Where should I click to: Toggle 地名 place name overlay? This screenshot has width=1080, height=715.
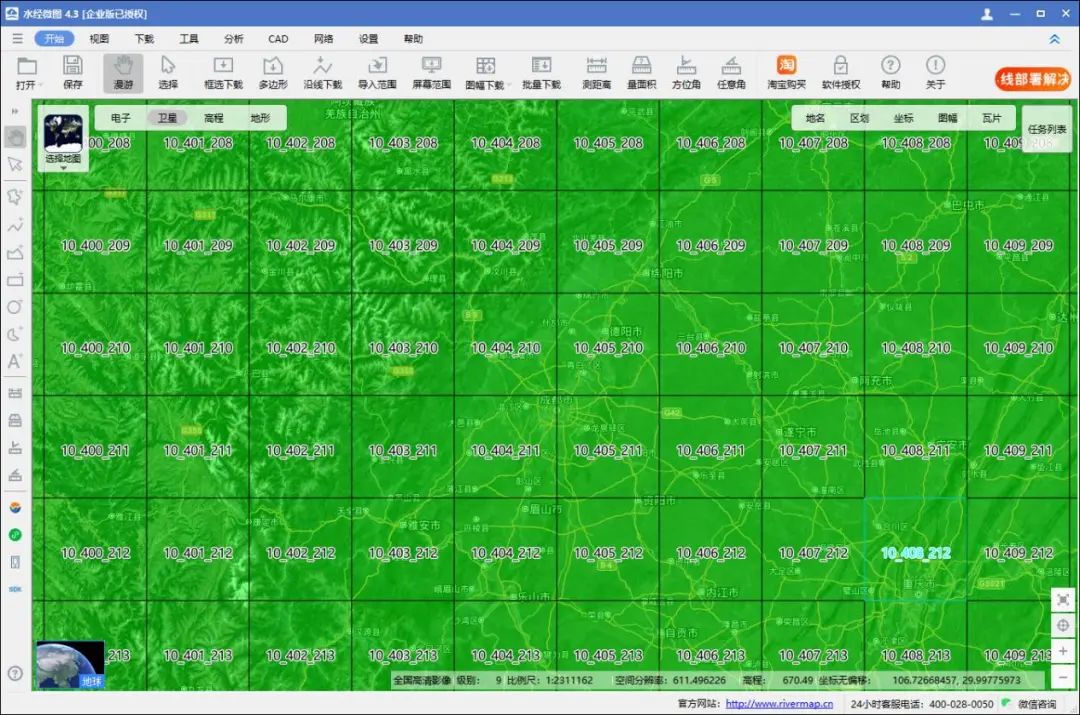point(816,118)
